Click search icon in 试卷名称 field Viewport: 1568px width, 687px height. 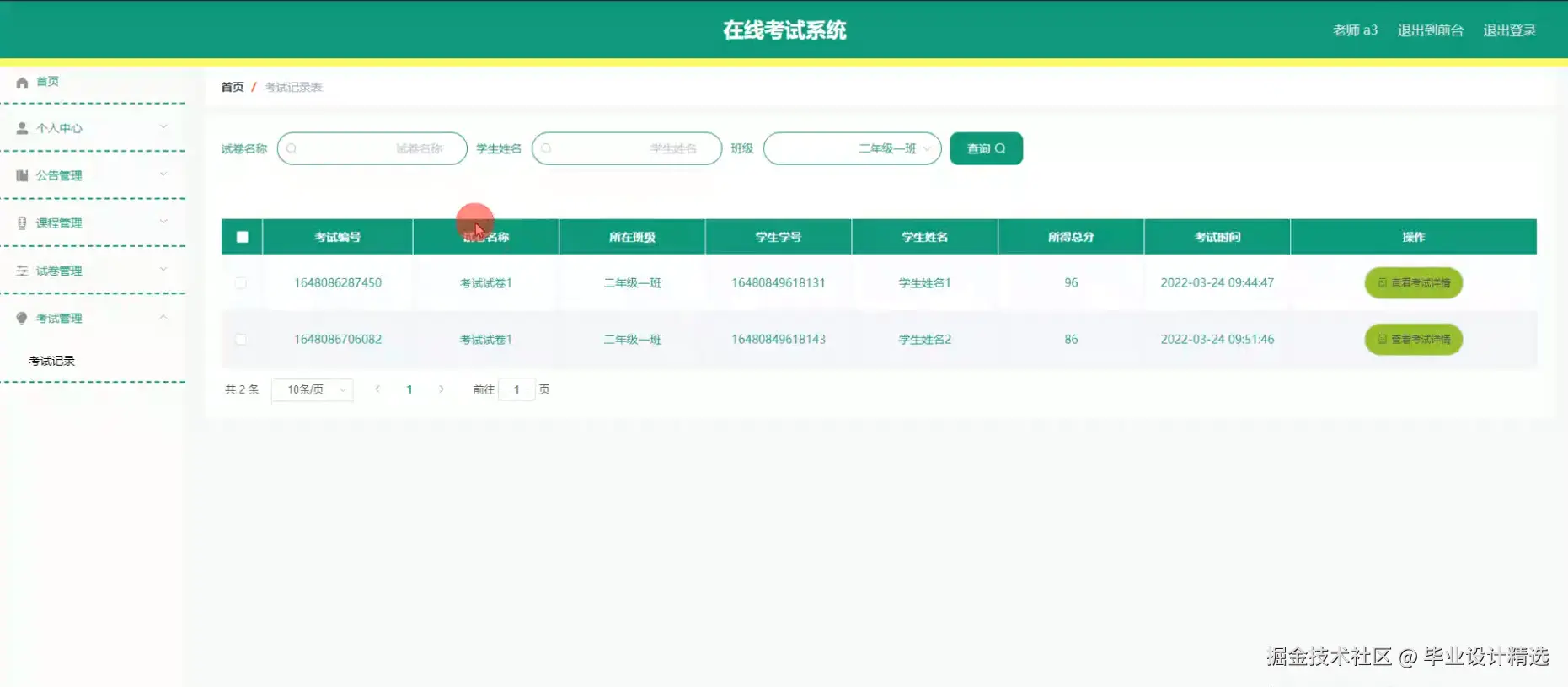pyautogui.click(x=292, y=148)
